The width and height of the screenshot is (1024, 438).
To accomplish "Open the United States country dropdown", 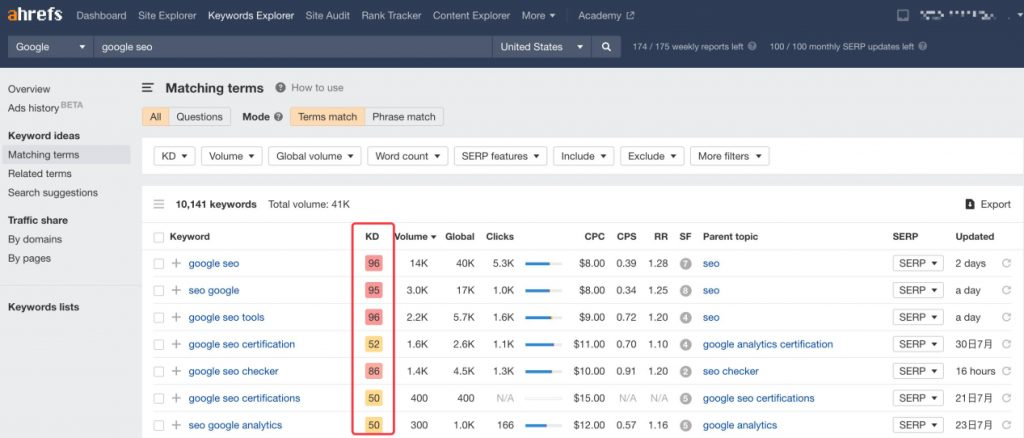I will 541,47.
